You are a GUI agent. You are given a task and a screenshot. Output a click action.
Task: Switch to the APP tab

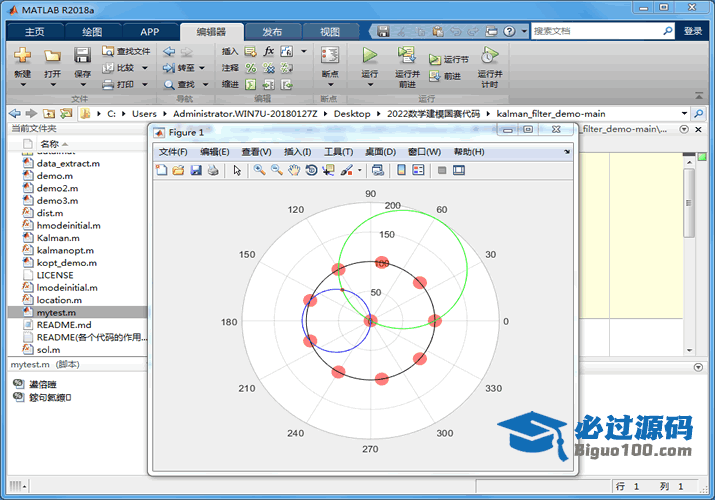tap(150, 31)
